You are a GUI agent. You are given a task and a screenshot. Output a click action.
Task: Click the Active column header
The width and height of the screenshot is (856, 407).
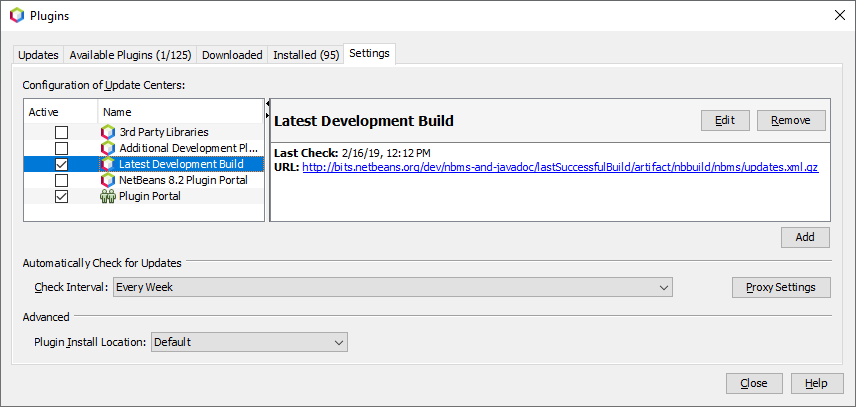61,112
